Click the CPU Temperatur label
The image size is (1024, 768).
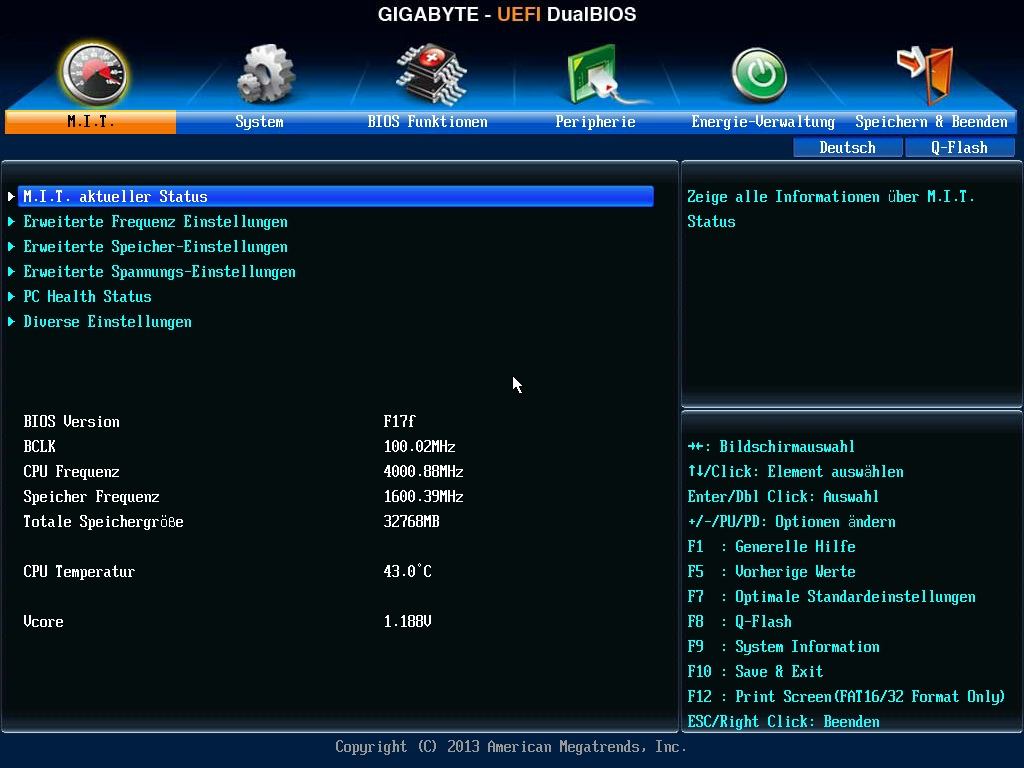(79, 572)
